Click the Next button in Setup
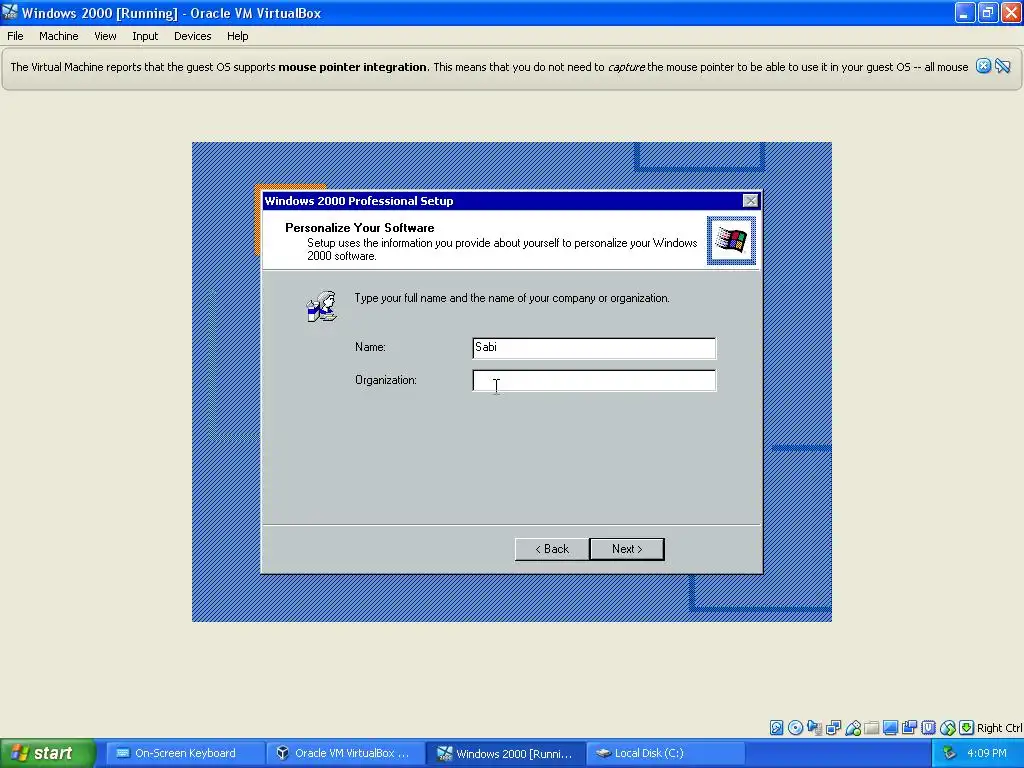This screenshot has width=1024, height=768. 627,549
